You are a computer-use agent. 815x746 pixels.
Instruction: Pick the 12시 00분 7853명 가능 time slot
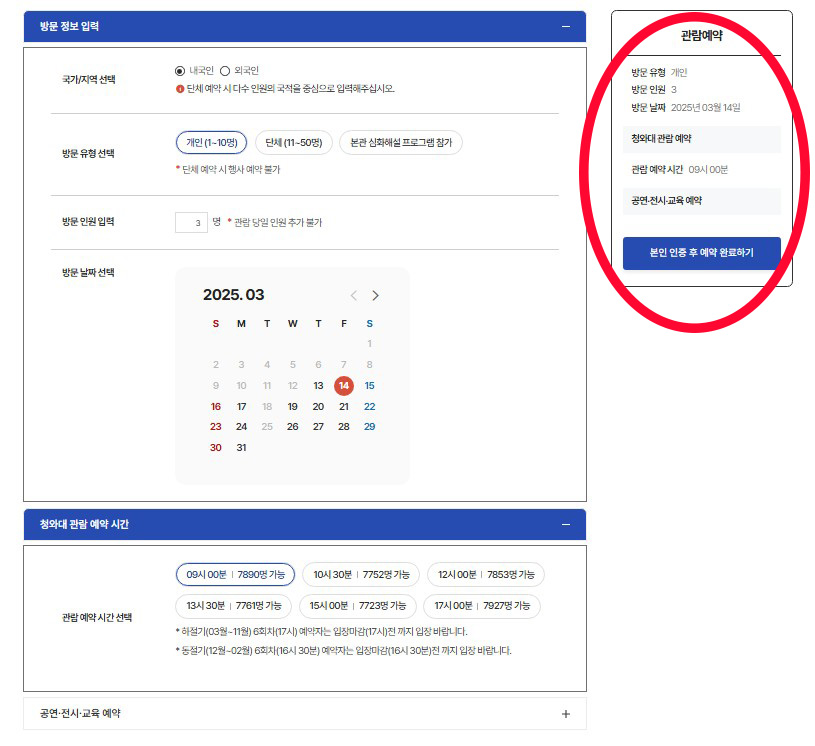pyautogui.click(x=486, y=574)
